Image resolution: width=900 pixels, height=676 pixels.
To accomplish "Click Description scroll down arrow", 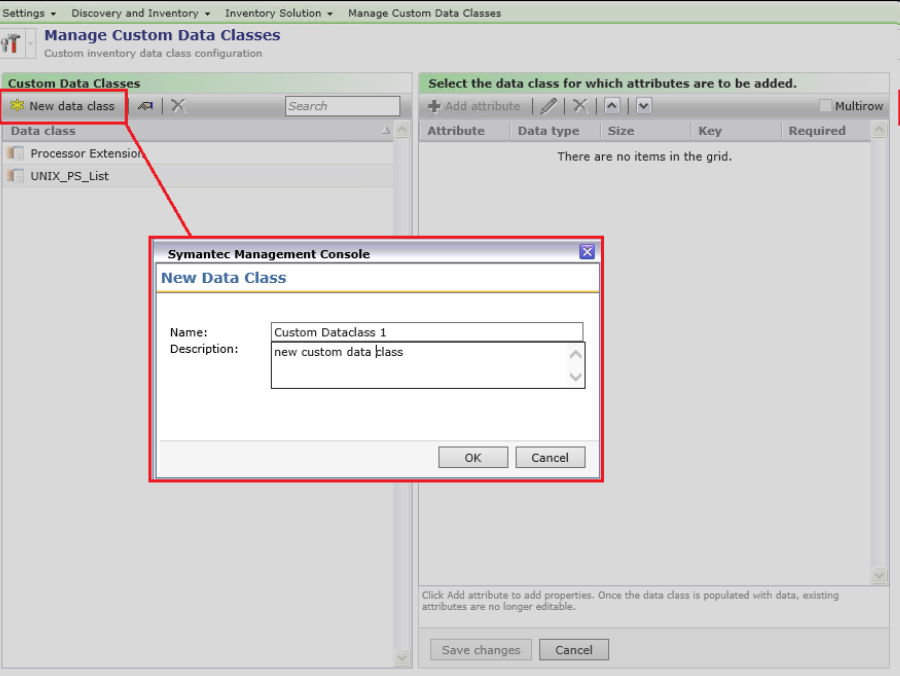I will (576, 377).
